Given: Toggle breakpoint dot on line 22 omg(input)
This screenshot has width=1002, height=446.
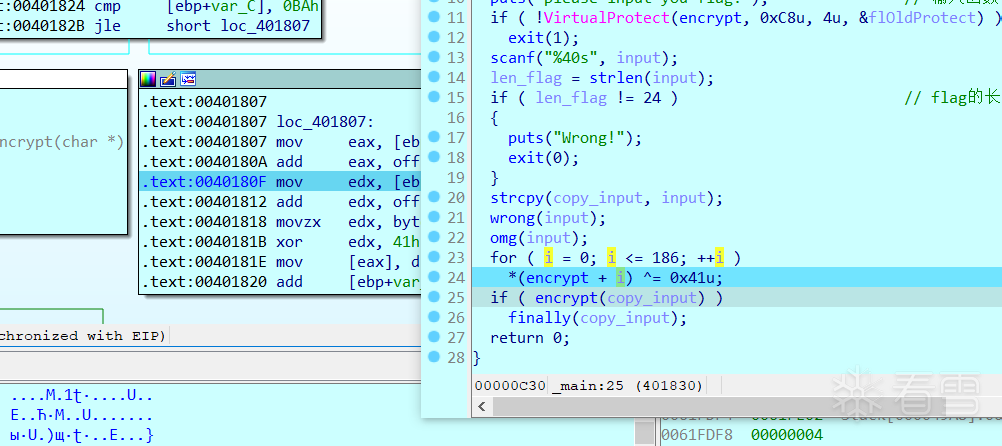Looking at the screenshot, I should [x=435, y=236].
